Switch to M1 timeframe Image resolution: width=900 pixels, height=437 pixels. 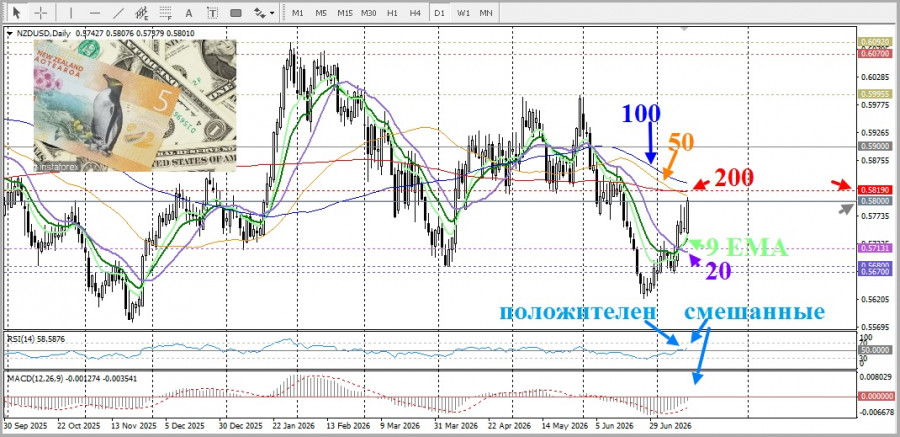[297, 12]
